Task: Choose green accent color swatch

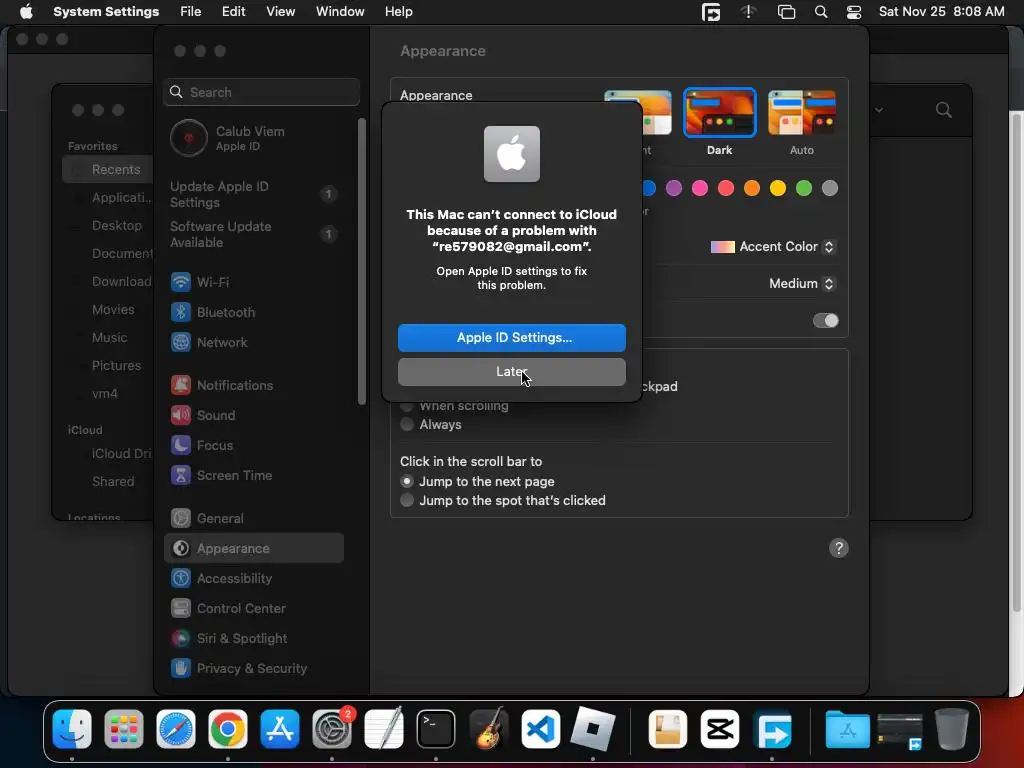Action: click(x=804, y=189)
